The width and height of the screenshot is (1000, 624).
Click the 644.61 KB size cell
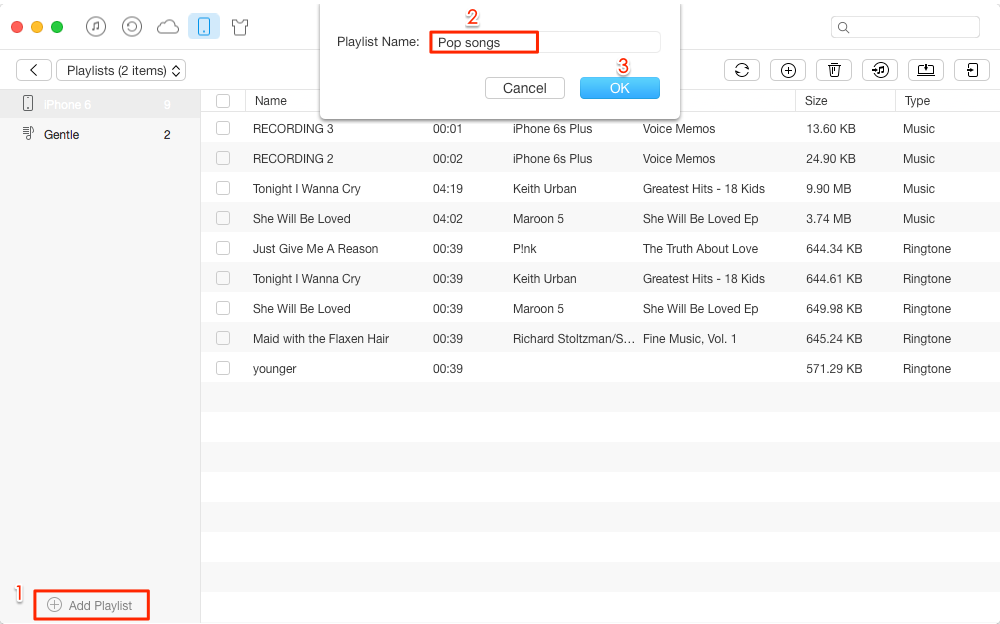click(x=834, y=279)
